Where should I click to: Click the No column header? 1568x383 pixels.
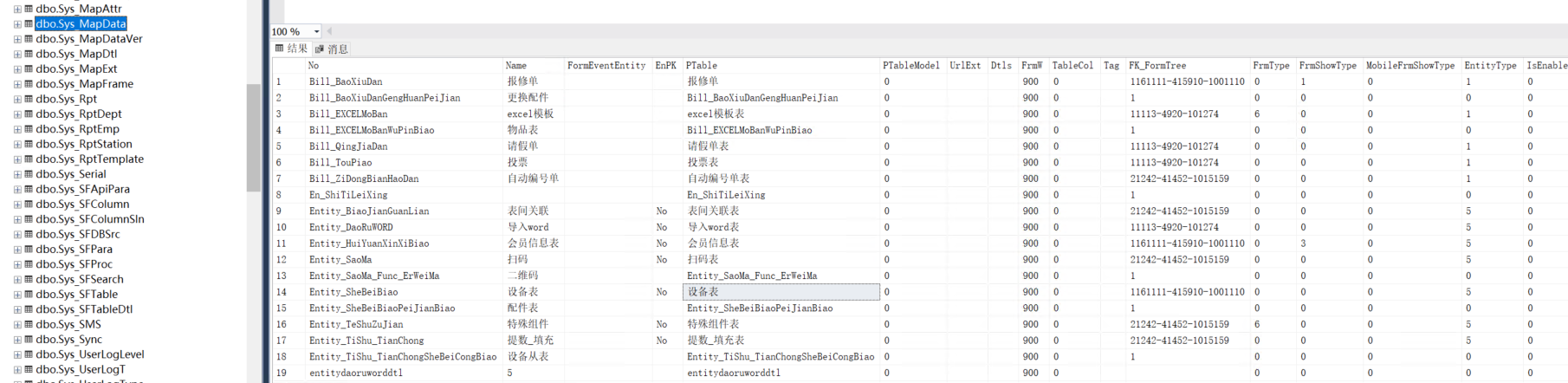pyautogui.click(x=404, y=65)
